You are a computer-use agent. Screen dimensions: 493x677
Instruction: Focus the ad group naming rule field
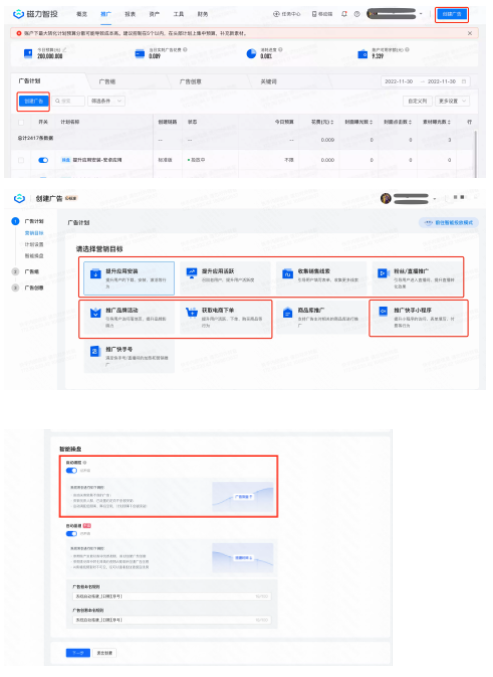[172, 596]
